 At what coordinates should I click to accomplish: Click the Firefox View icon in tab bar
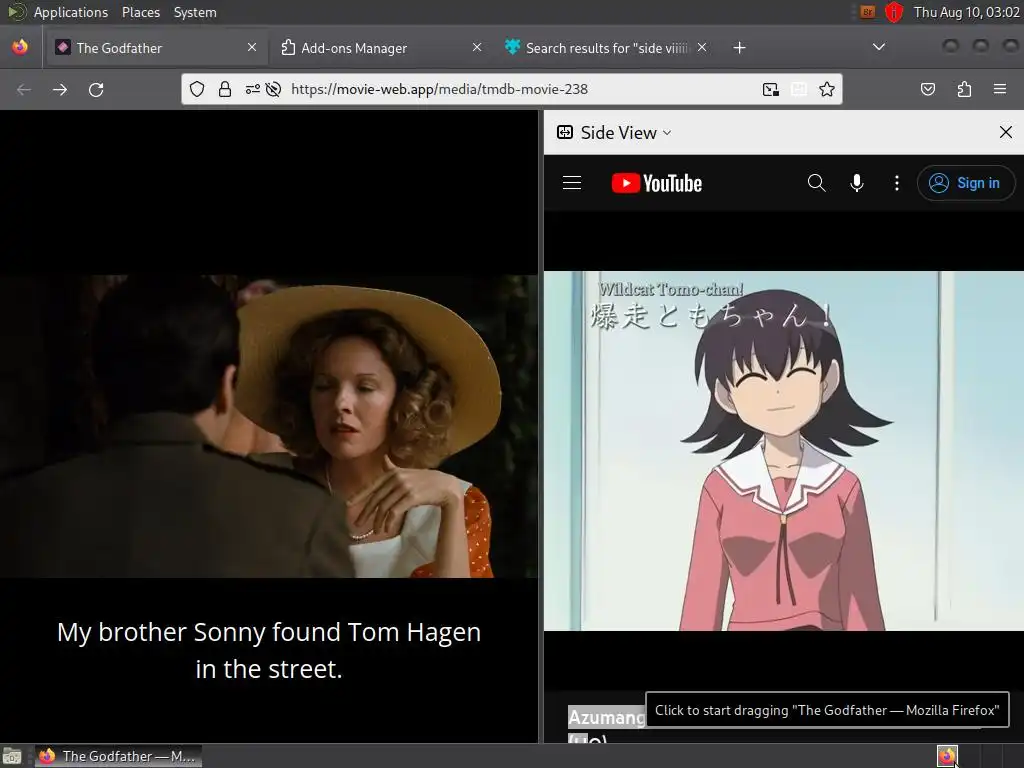20,47
